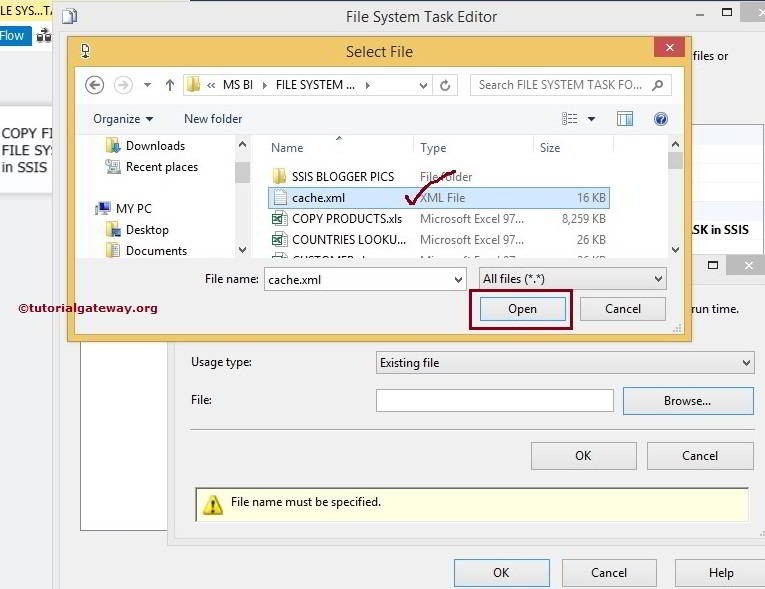Viewport: 765px width, 589px height.
Task: Click the COPY PRODUCTS Excel icon
Action: tap(279, 218)
